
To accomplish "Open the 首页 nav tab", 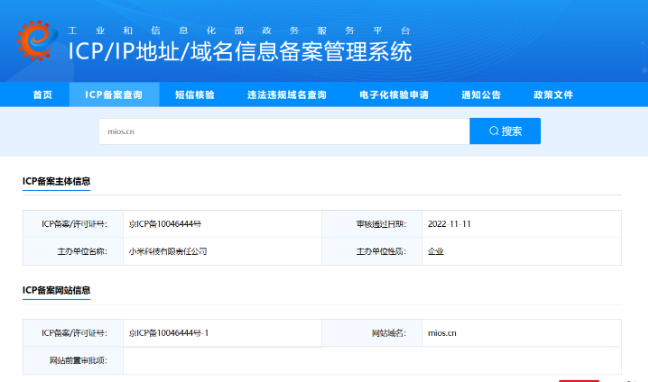I will tap(43, 95).
